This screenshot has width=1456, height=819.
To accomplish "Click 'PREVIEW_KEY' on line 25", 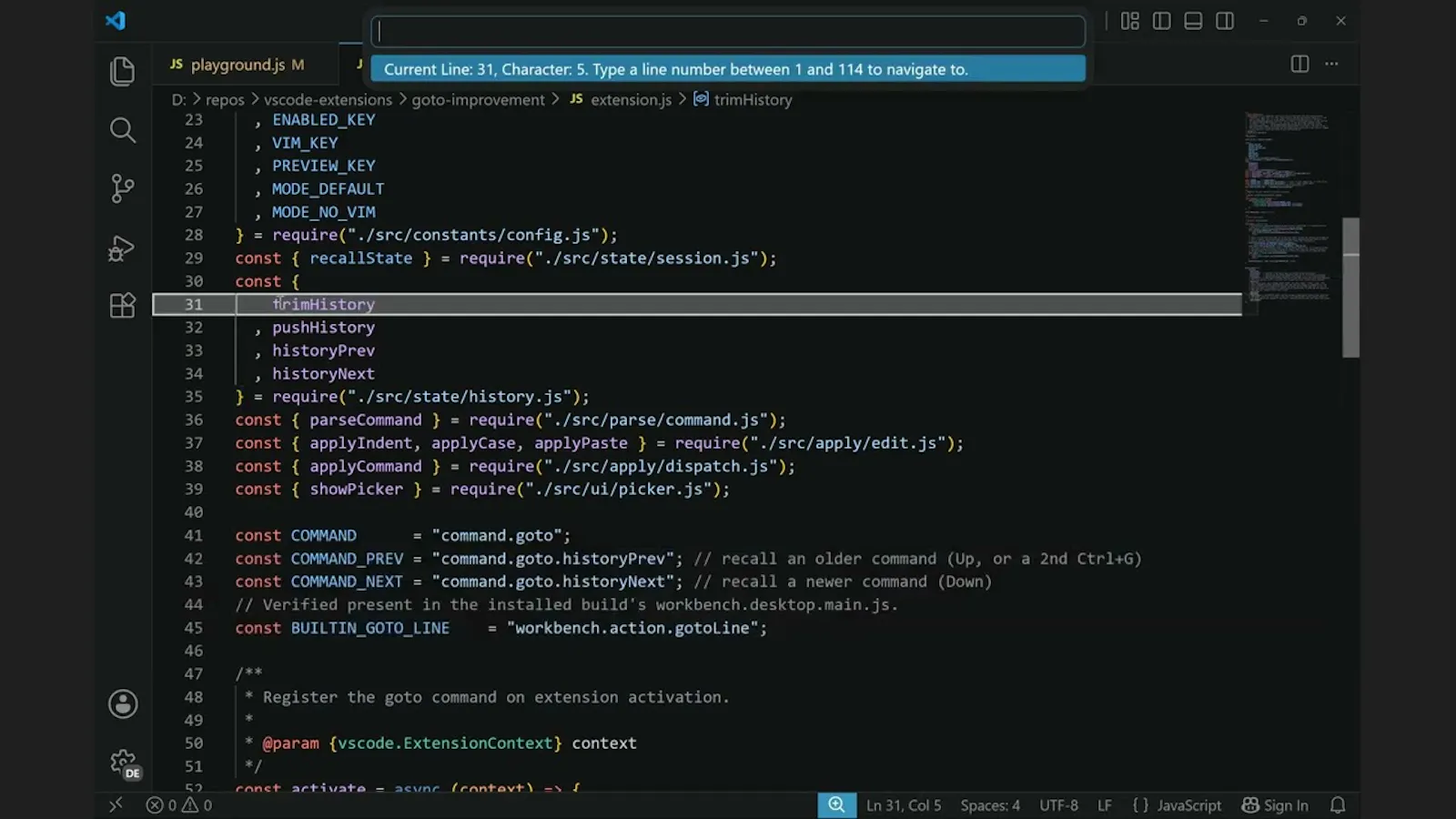I will [x=323, y=166].
